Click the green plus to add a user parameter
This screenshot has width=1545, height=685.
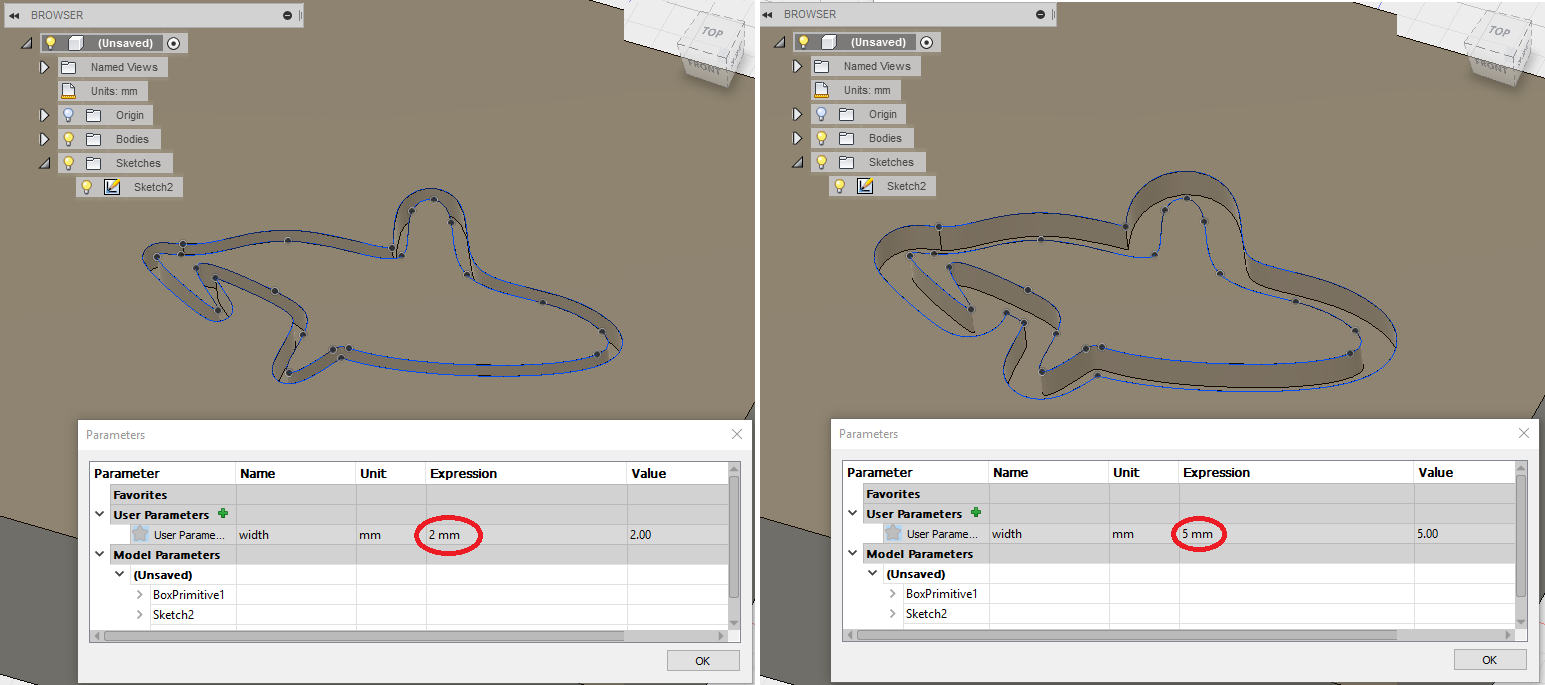click(x=221, y=514)
